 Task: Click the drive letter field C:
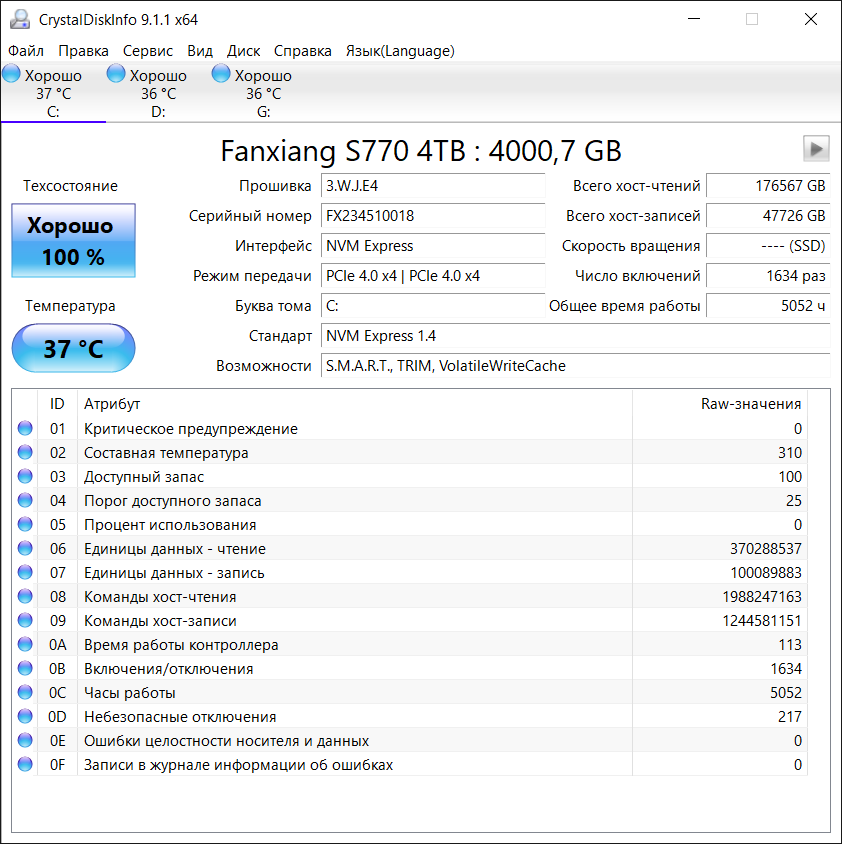coord(433,306)
